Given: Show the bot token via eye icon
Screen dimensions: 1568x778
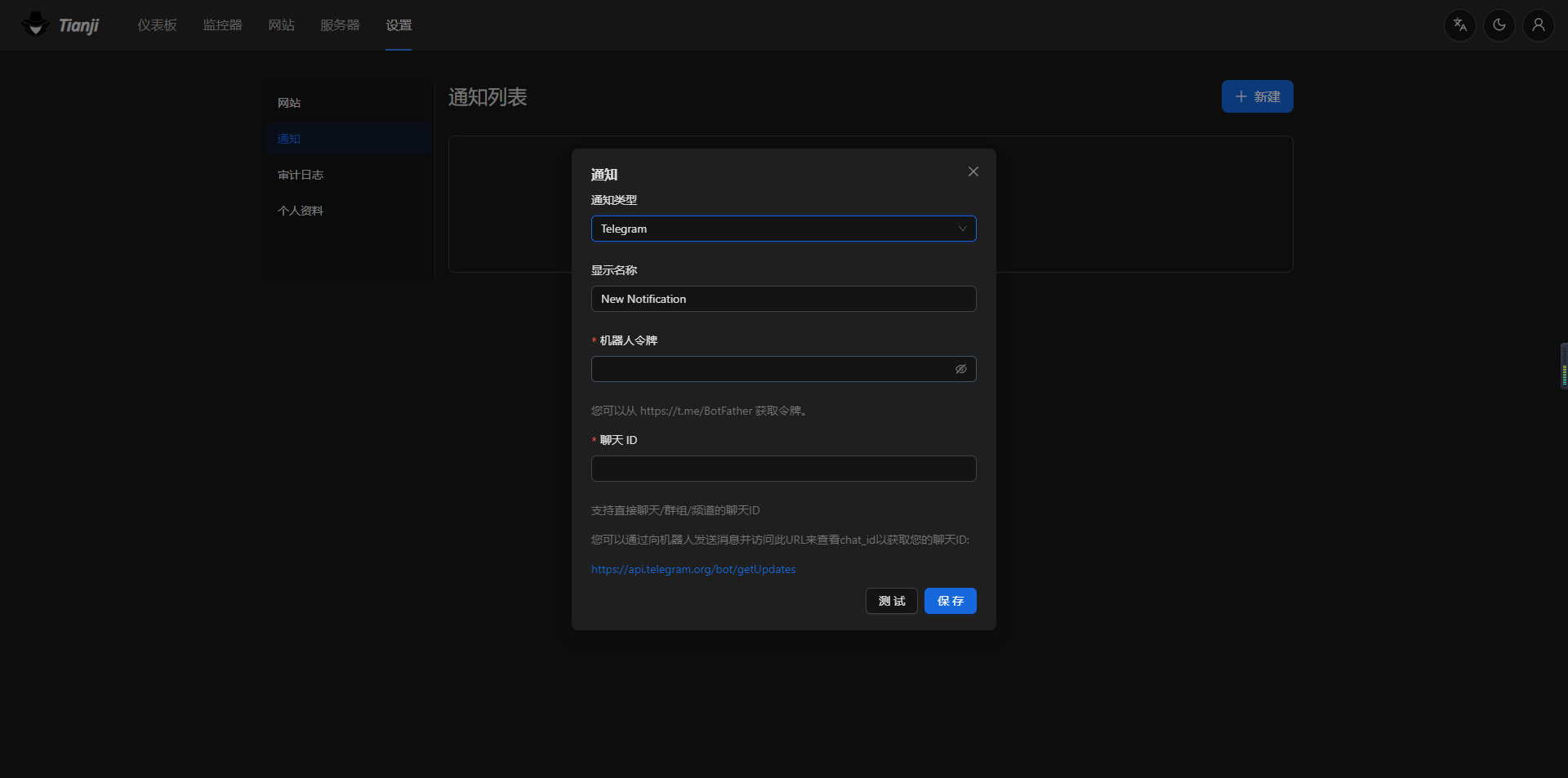Looking at the screenshot, I should point(960,369).
